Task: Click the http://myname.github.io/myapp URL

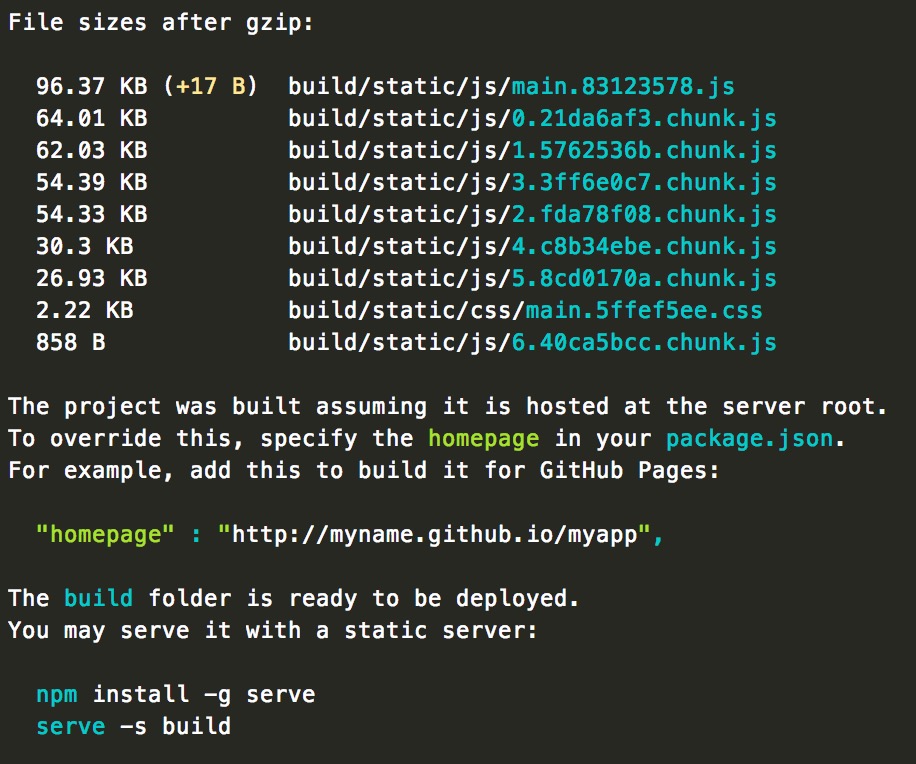Action: tap(434, 535)
